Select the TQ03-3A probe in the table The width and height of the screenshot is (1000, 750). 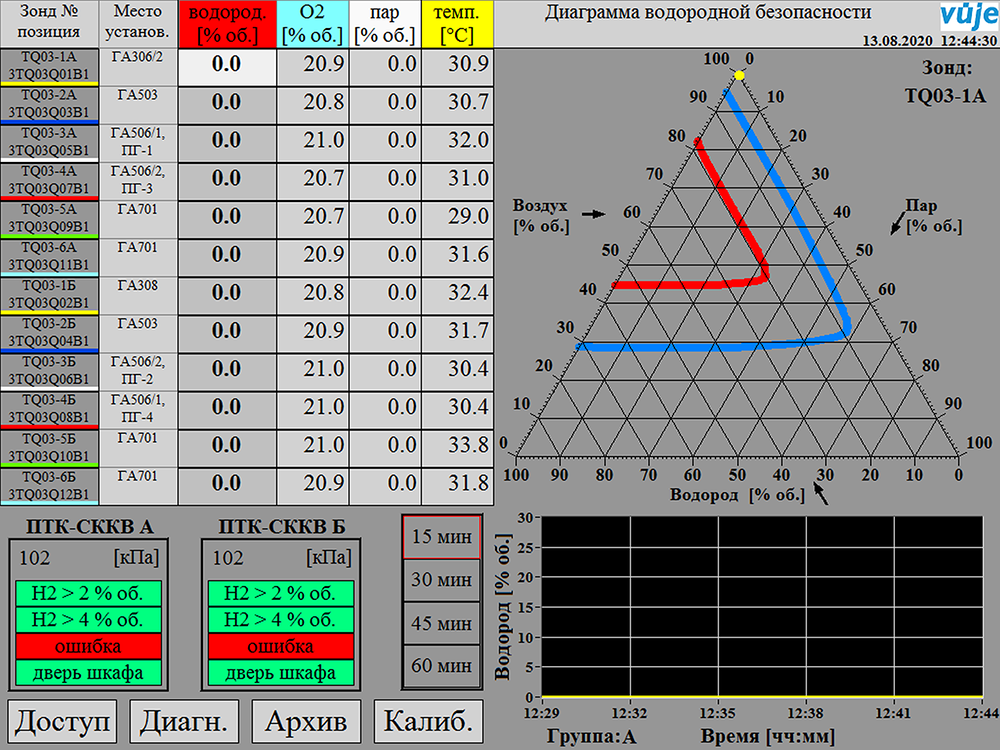[x=49, y=141]
